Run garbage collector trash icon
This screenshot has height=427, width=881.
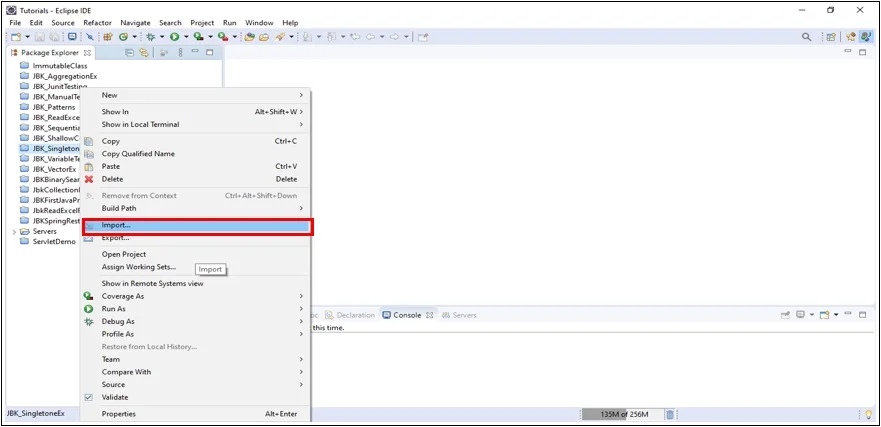click(x=670, y=415)
